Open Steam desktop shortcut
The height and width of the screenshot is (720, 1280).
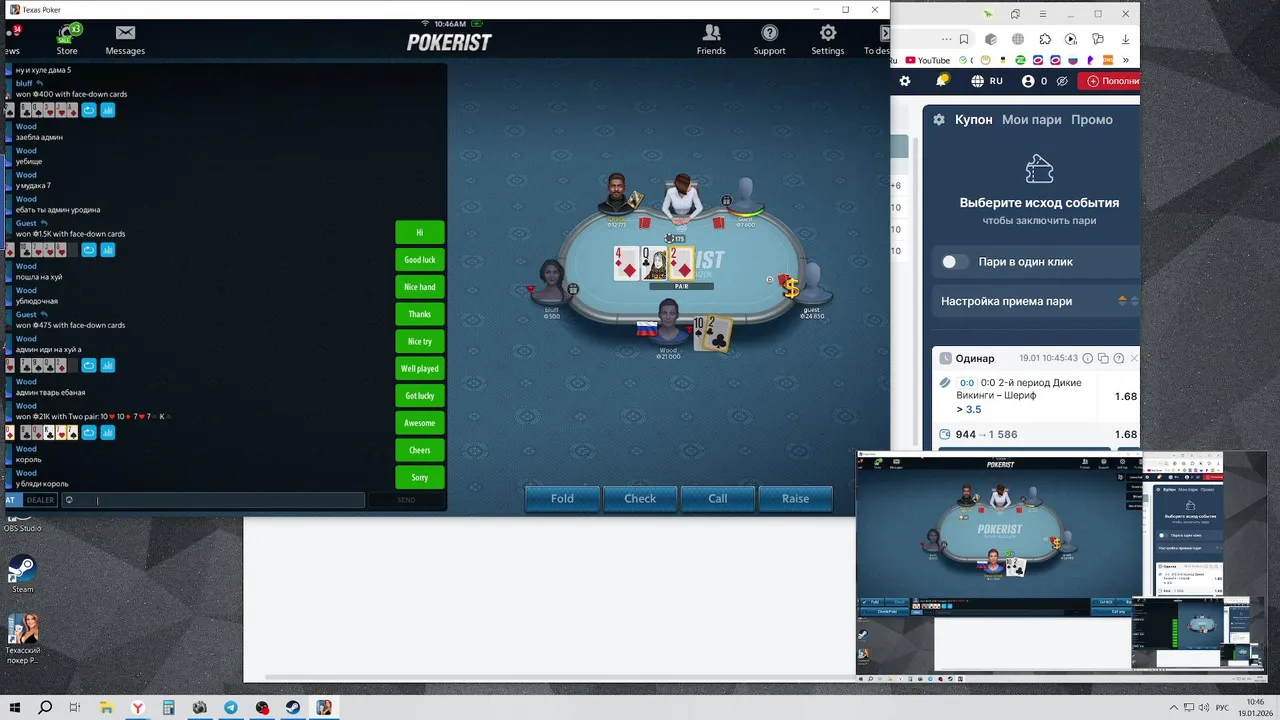[x=22, y=574]
